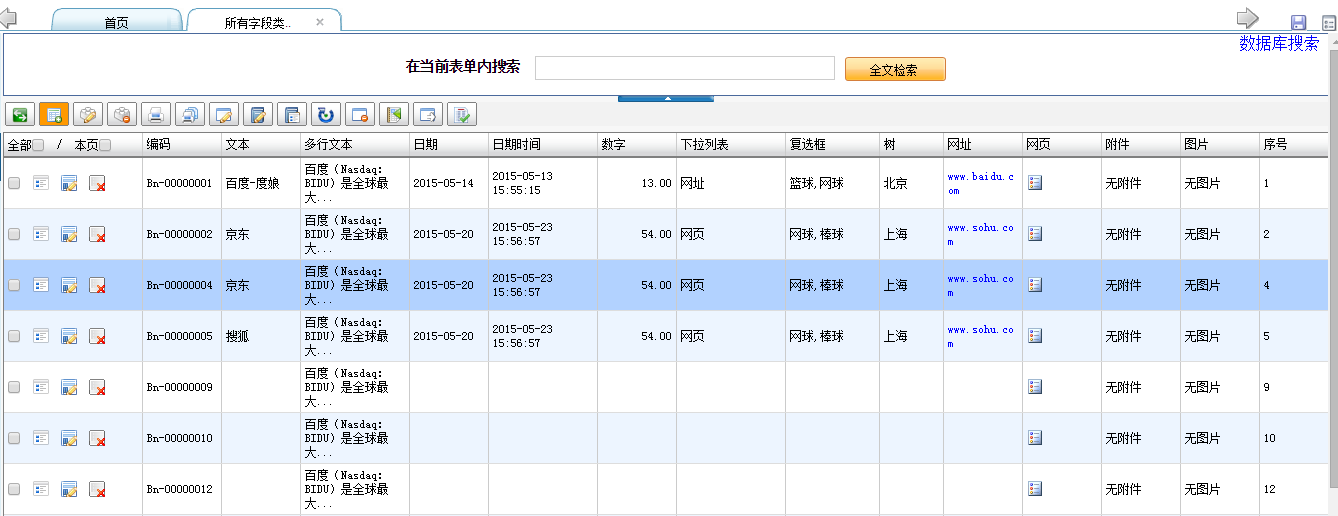Click the light window with pencil toolbar icon
This screenshot has height=516, width=1338.
[x=224, y=114]
